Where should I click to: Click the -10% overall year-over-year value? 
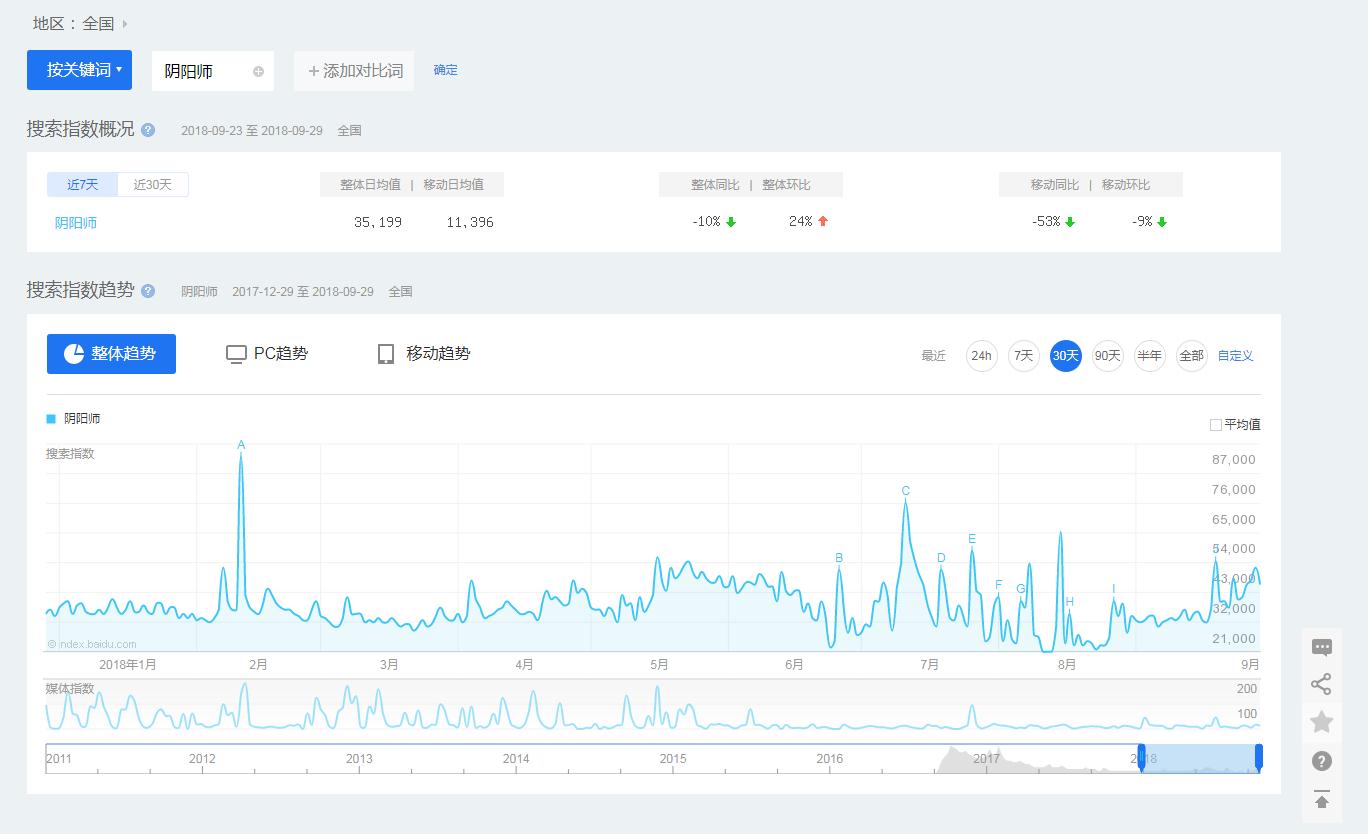pos(706,222)
